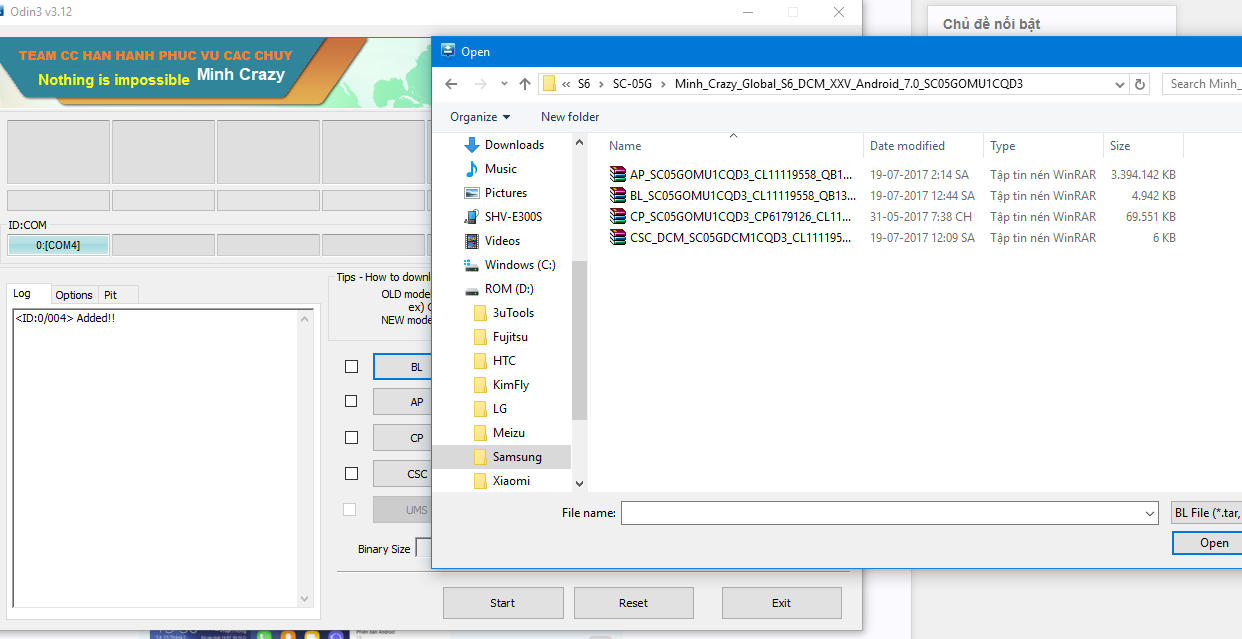Select the CSC_DCM_SC05GDCM1CQD3 archive file
Viewport: 1242px width, 639px height.
tap(740, 237)
